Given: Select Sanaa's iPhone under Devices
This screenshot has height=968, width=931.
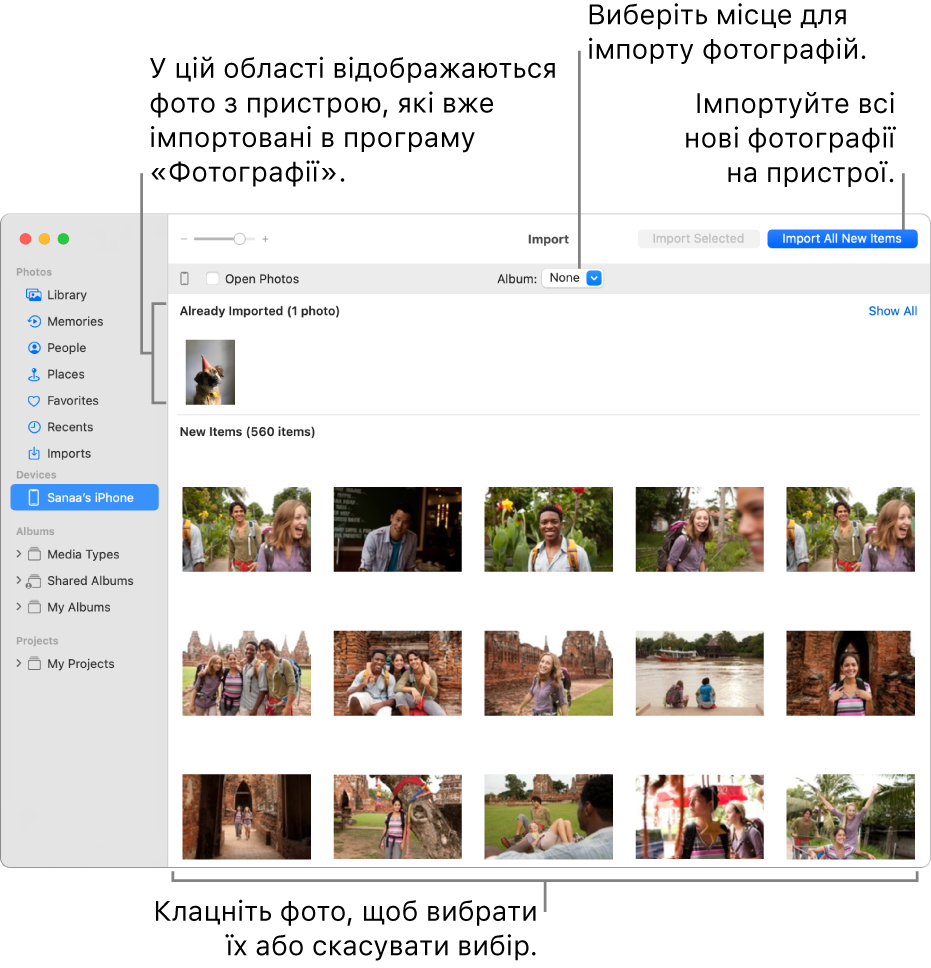Looking at the screenshot, I should pyautogui.click(x=85, y=497).
